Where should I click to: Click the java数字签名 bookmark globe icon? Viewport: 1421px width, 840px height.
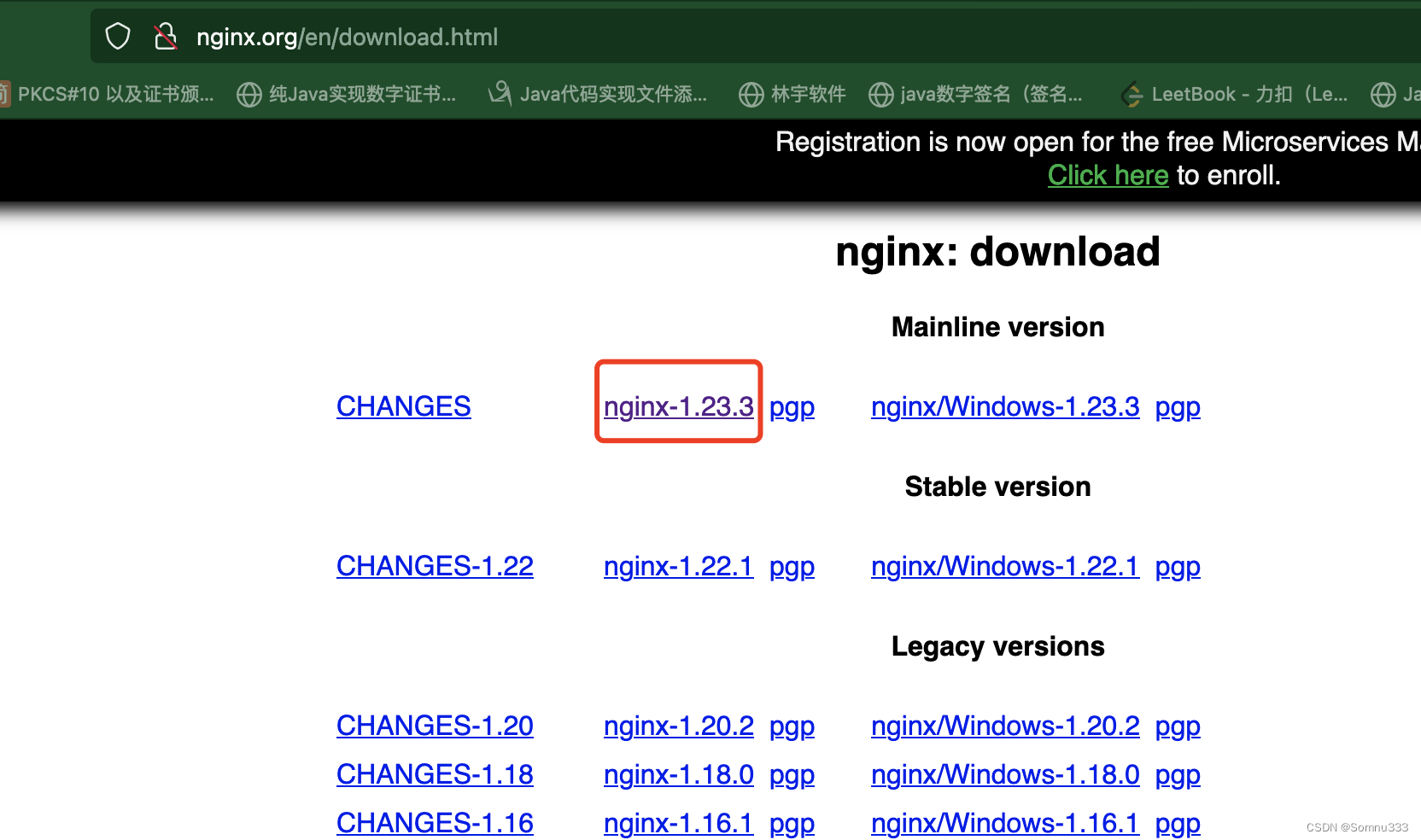pyautogui.click(x=880, y=94)
